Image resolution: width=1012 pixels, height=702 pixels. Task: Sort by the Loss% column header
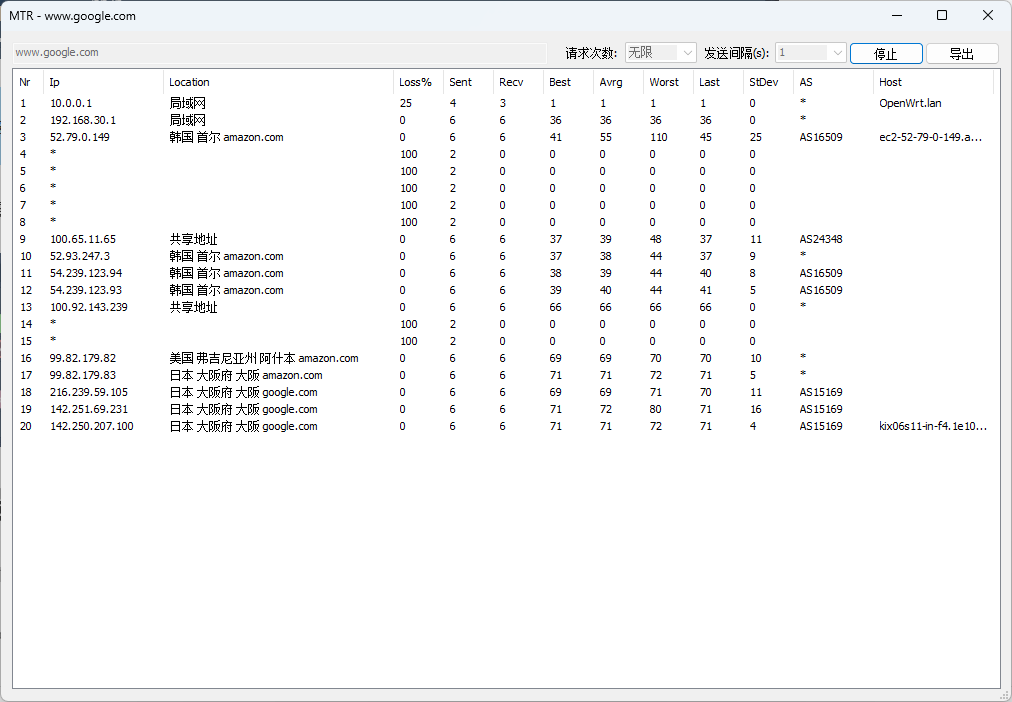(416, 82)
